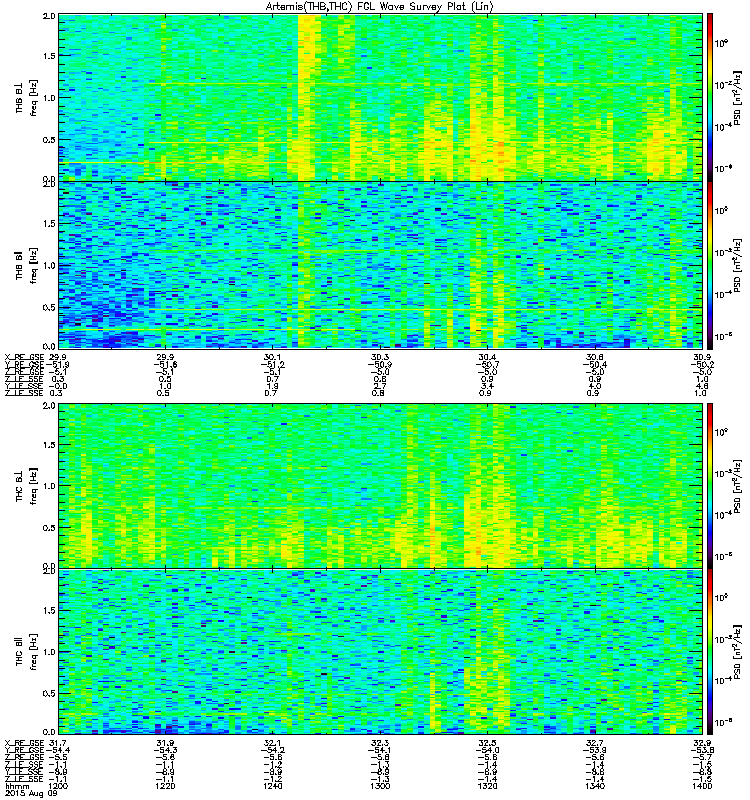Click the 1240 time tick label

click(272, 786)
